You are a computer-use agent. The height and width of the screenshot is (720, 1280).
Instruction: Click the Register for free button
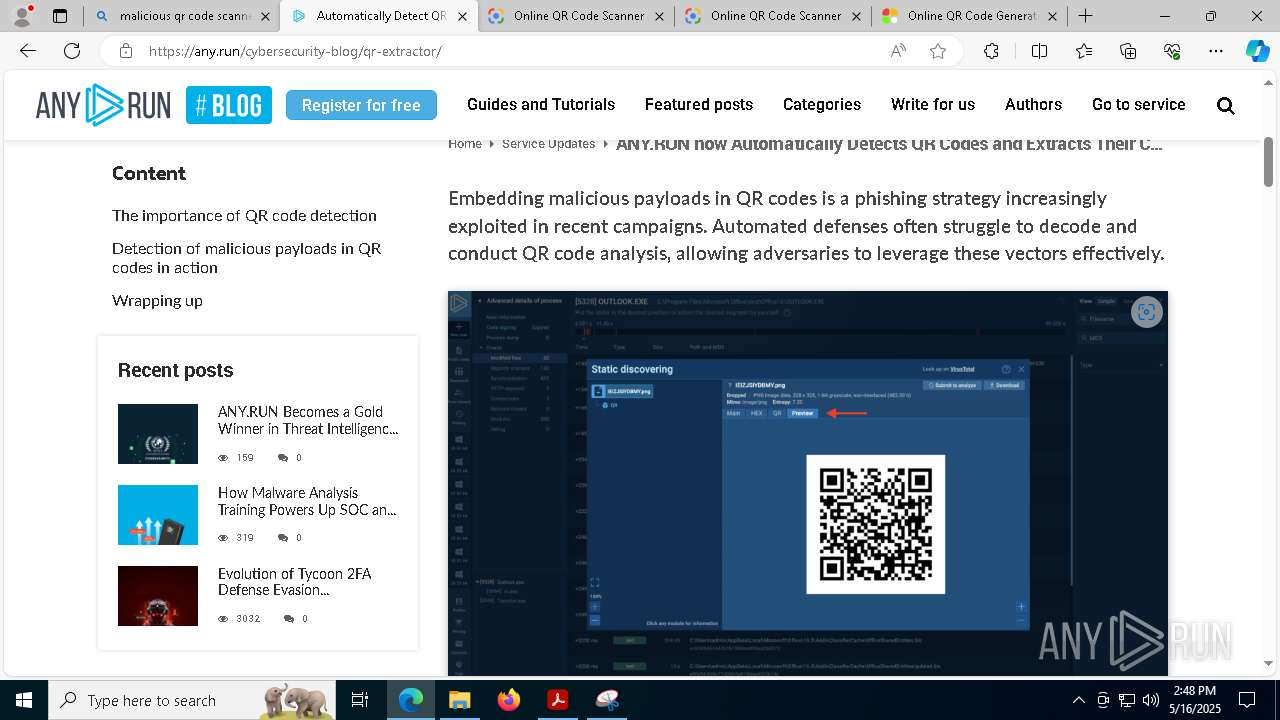[361, 105]
